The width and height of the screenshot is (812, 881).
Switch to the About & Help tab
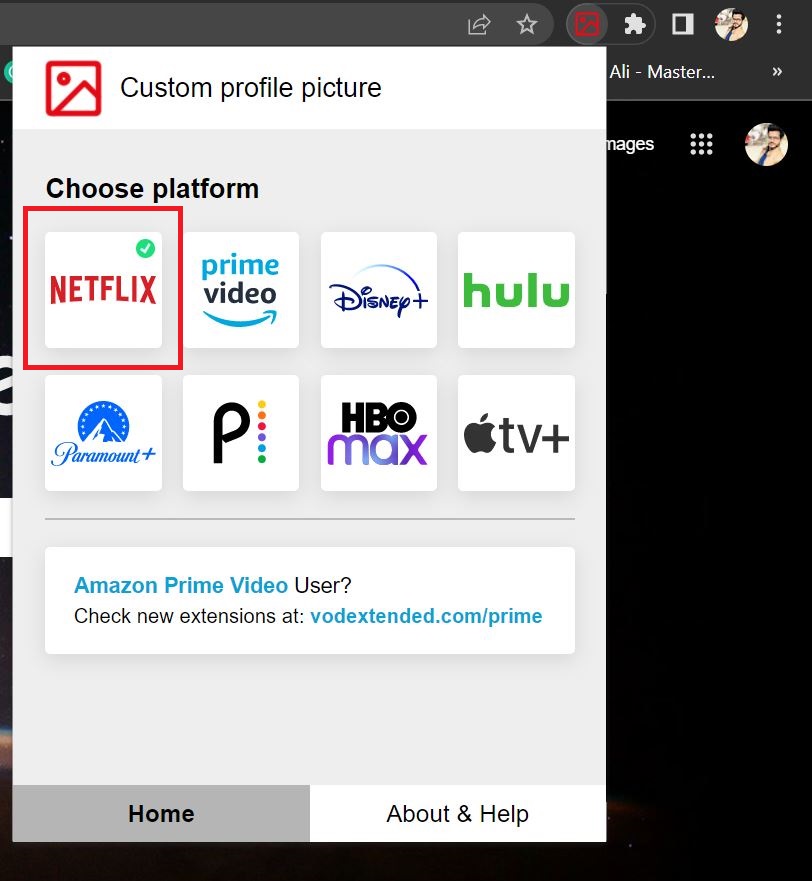[x=458, y=813]
